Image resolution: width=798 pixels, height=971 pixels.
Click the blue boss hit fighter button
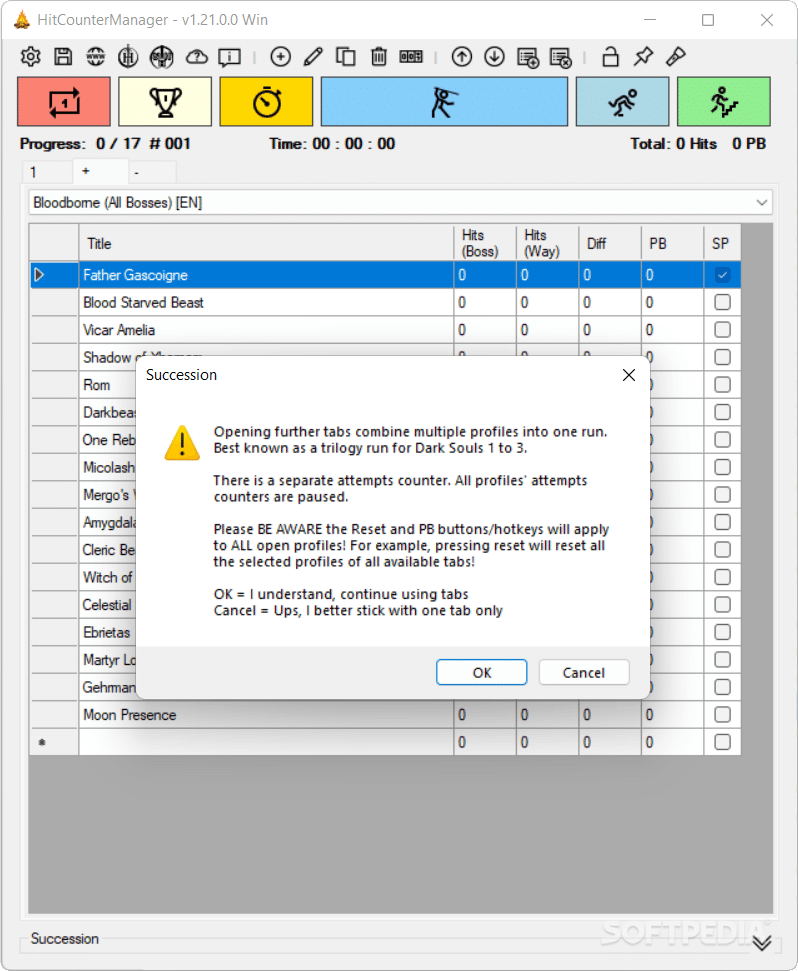point(444,102)
